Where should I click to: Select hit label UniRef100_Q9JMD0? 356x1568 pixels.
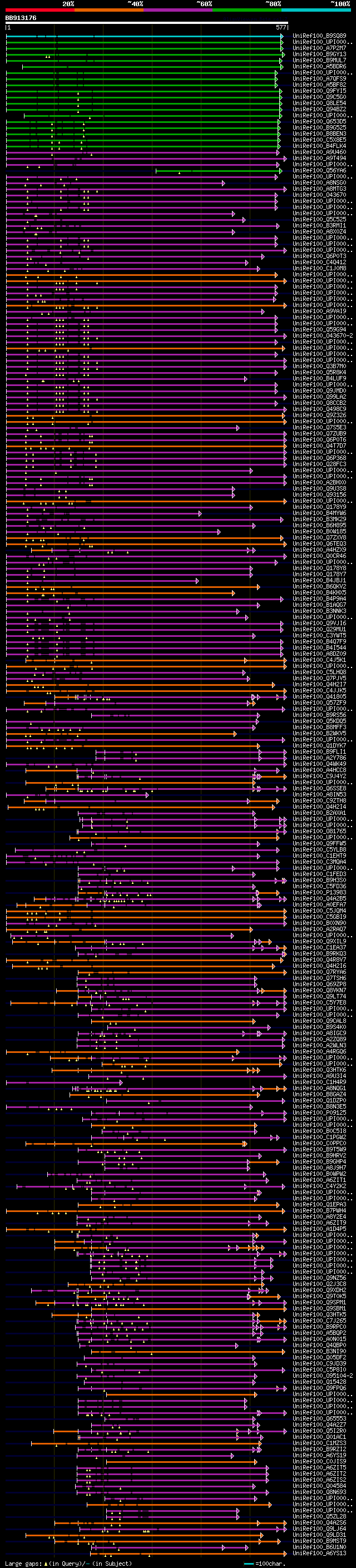click(x=319, y=392)
